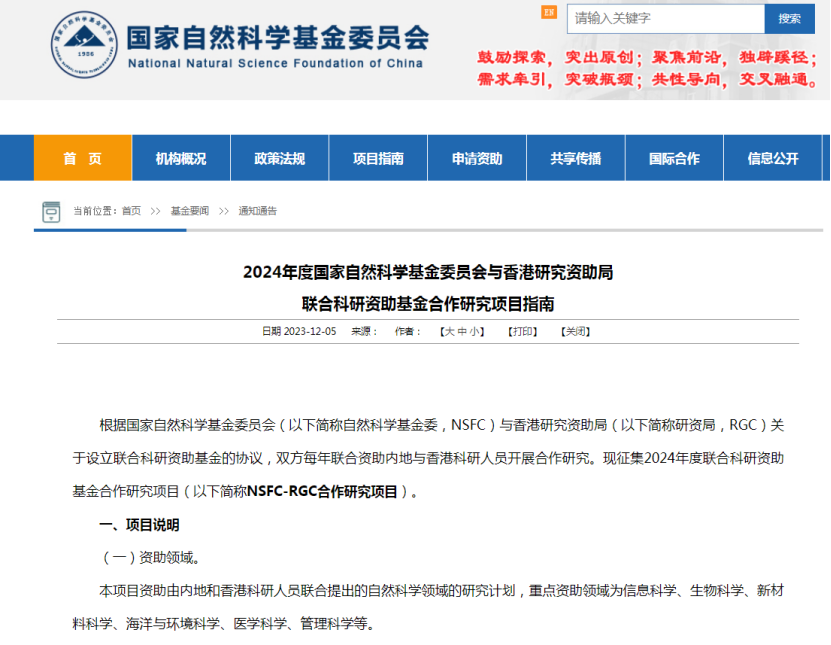Select the 政策法规 menu item
Image resolution: width=831 pixels, height=645 pixels.
coord(279,158)
